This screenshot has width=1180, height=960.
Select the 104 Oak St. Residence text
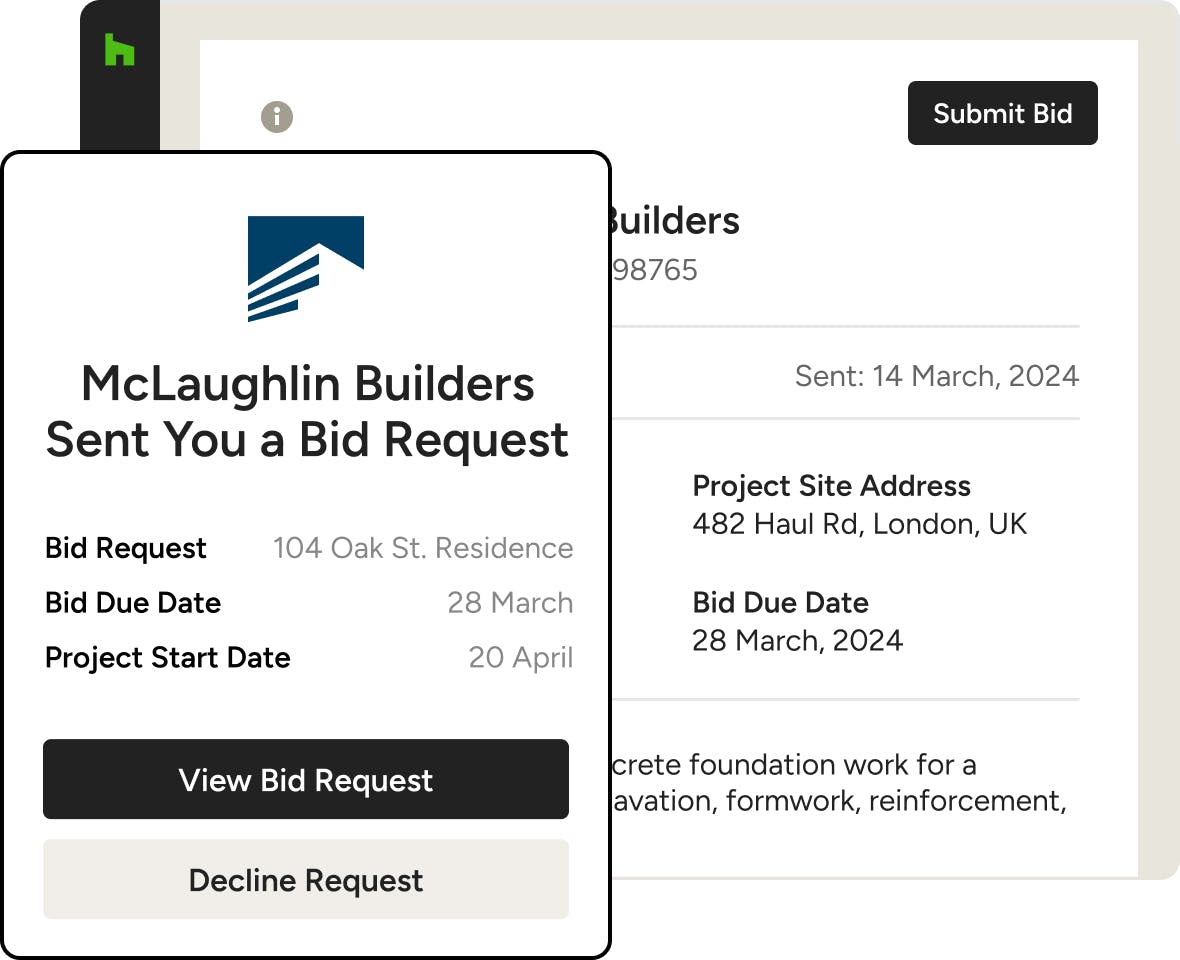point(423,548)
